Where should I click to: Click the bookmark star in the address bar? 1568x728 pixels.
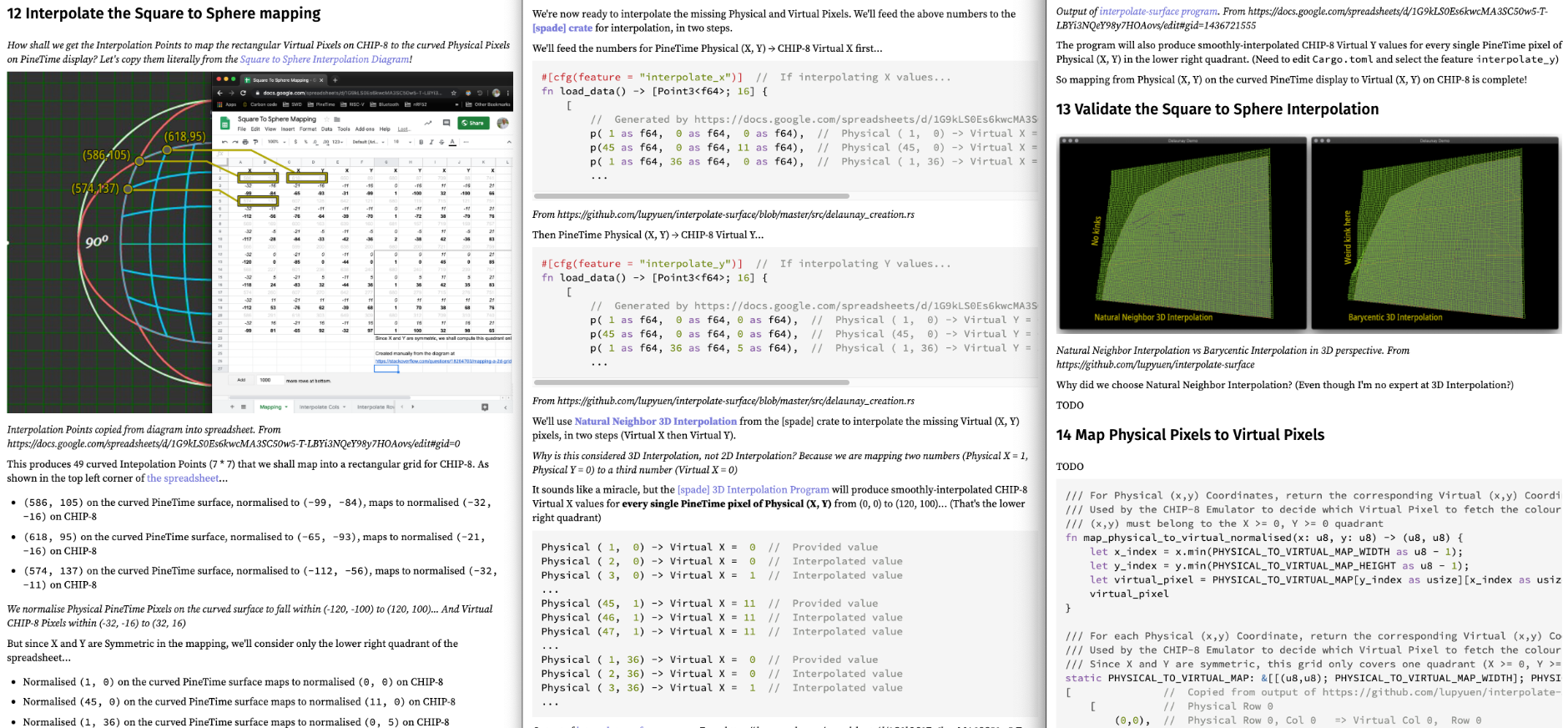[453, 93]
